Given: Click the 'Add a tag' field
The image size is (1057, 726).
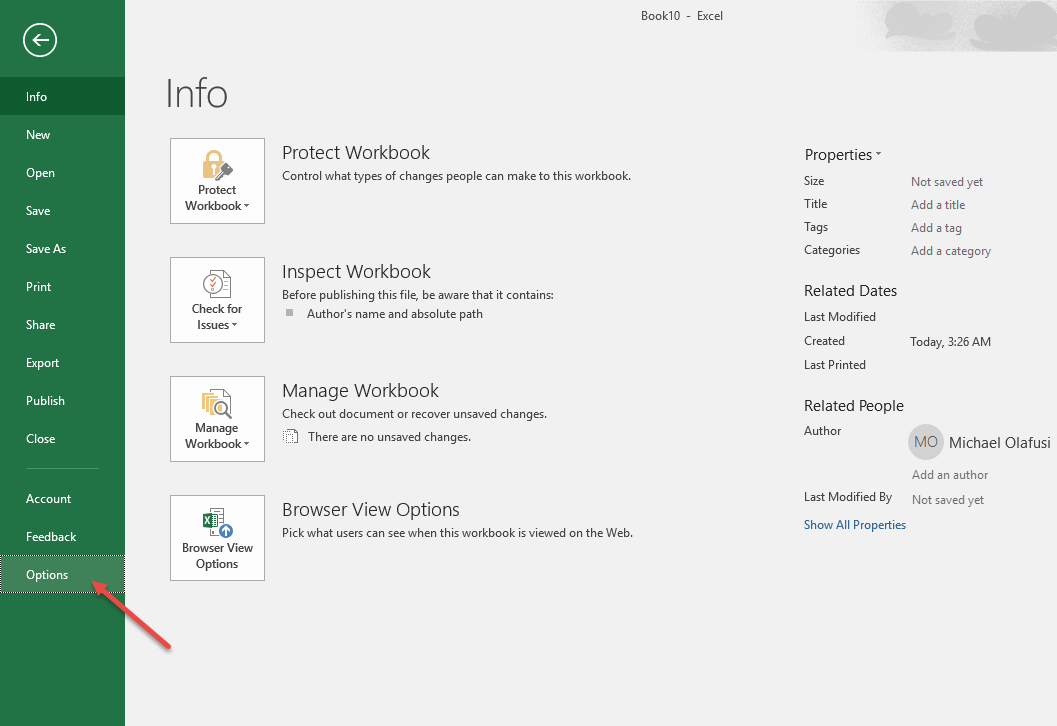Looking at the screenshot, I should click(x=936, y=228).
